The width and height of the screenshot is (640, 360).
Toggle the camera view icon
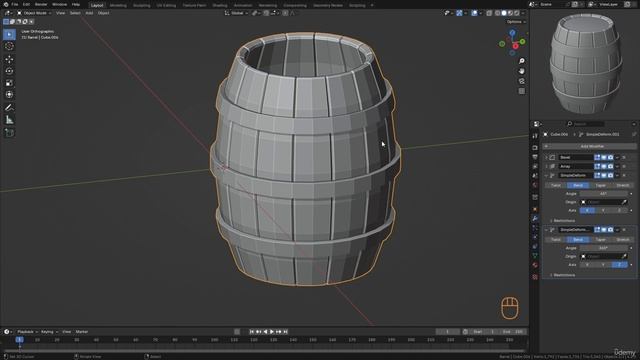click(522, 81)
